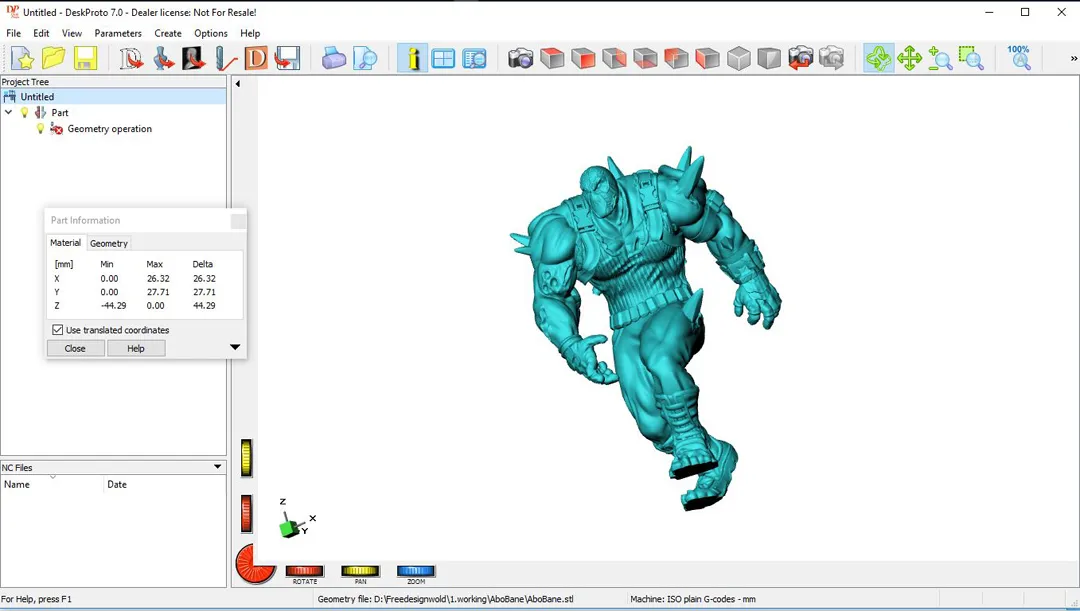Viewport: 1080px width, 611px height.
Task: Switch to the four-pane view layout icon
Action: coord(443,59)
